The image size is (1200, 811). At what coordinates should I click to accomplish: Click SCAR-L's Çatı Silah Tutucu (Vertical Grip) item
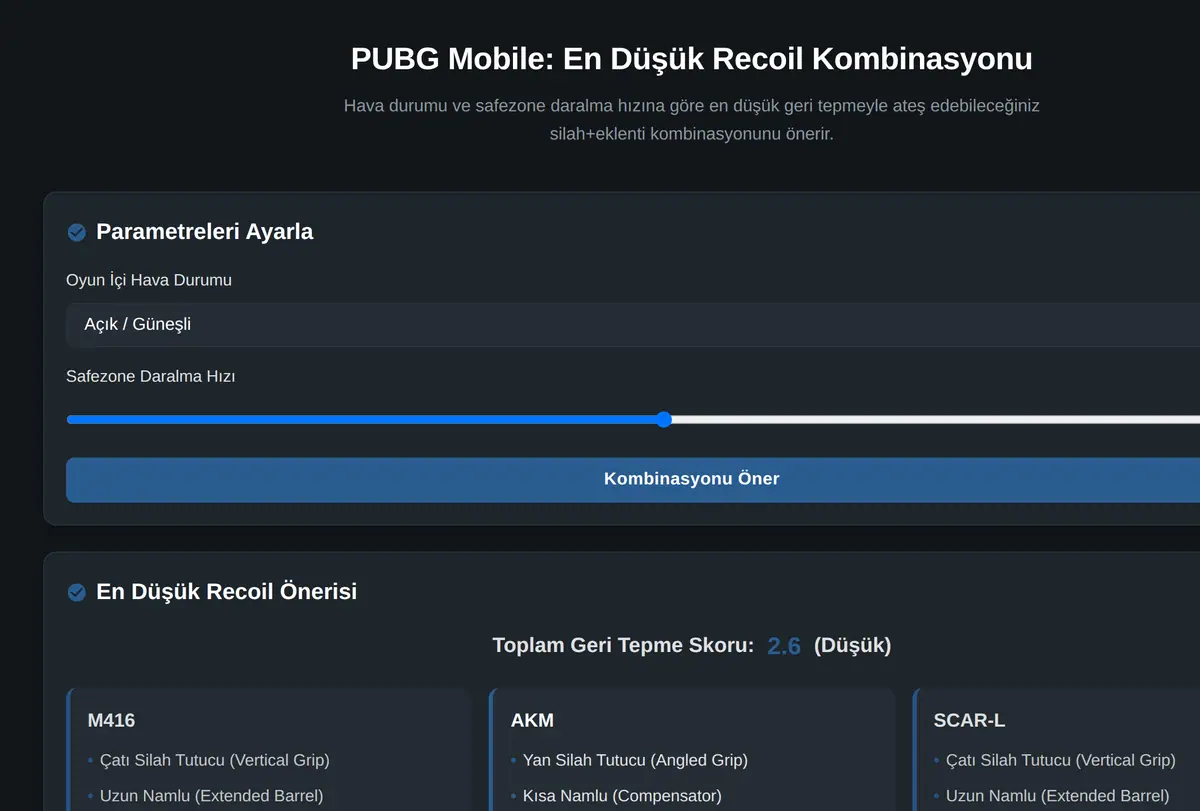click(1060, 760)
